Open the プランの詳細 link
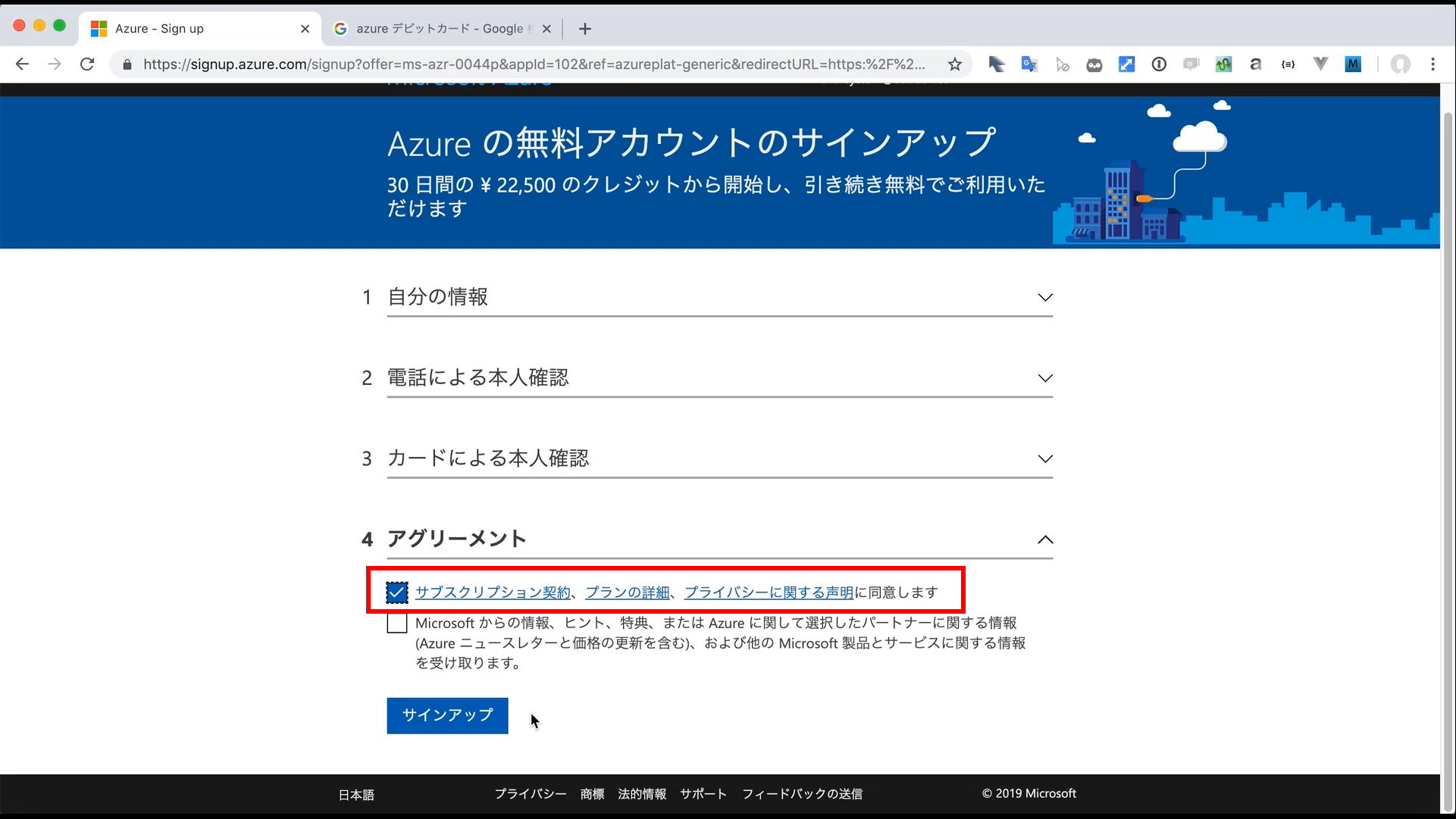Image resolution: width=1456 pixels, height=819 pixels. coord(628,592)
